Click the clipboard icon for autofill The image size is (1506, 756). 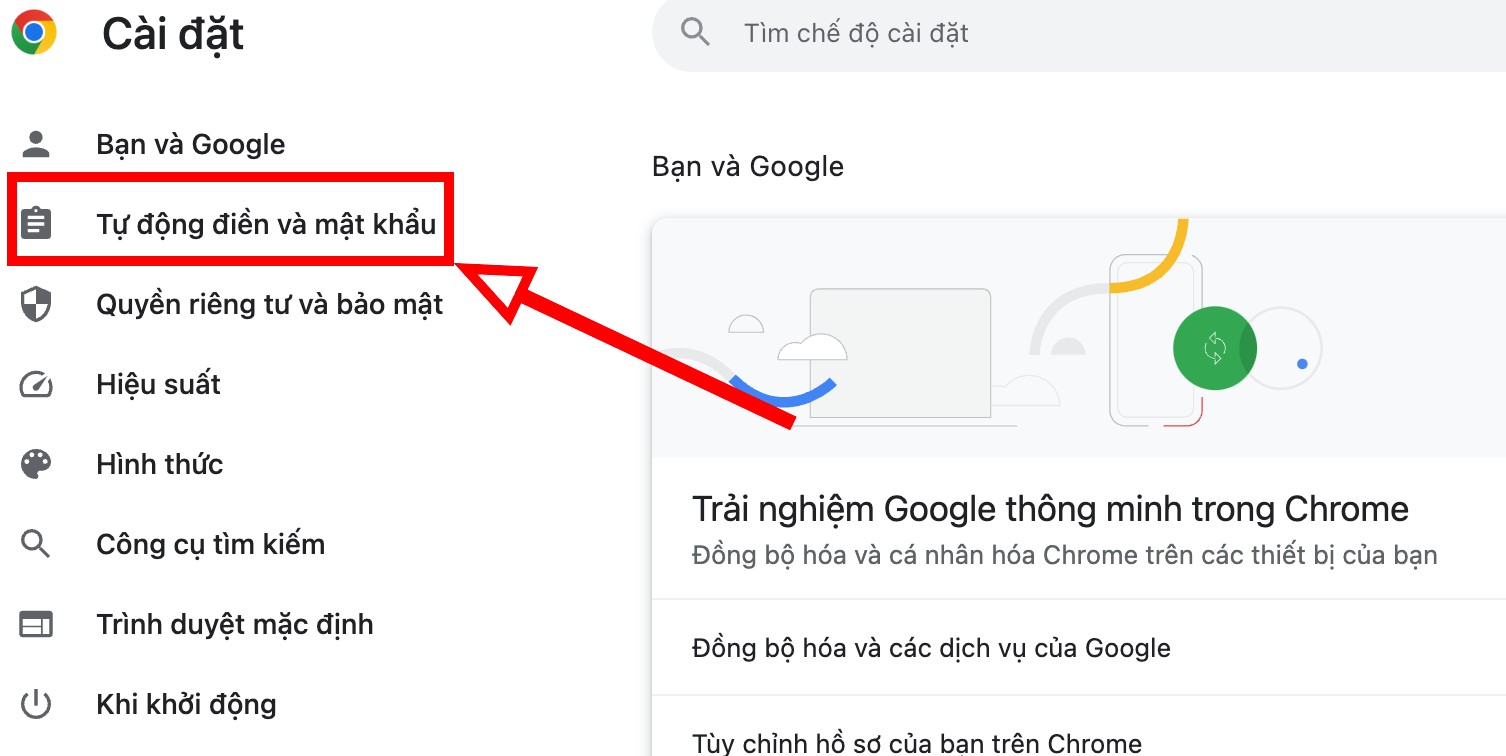click(36, 223)
